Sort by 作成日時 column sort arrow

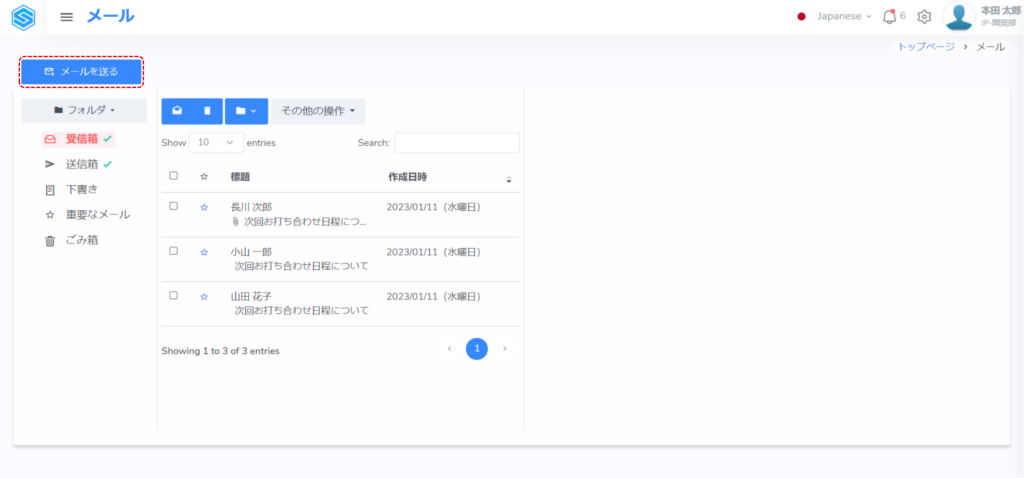tap(509, 179)
